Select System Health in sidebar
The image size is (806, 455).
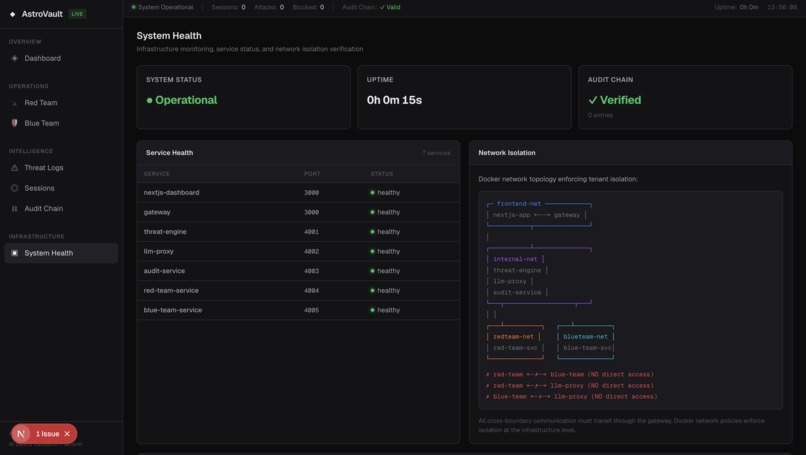click(x=61, y=253)
